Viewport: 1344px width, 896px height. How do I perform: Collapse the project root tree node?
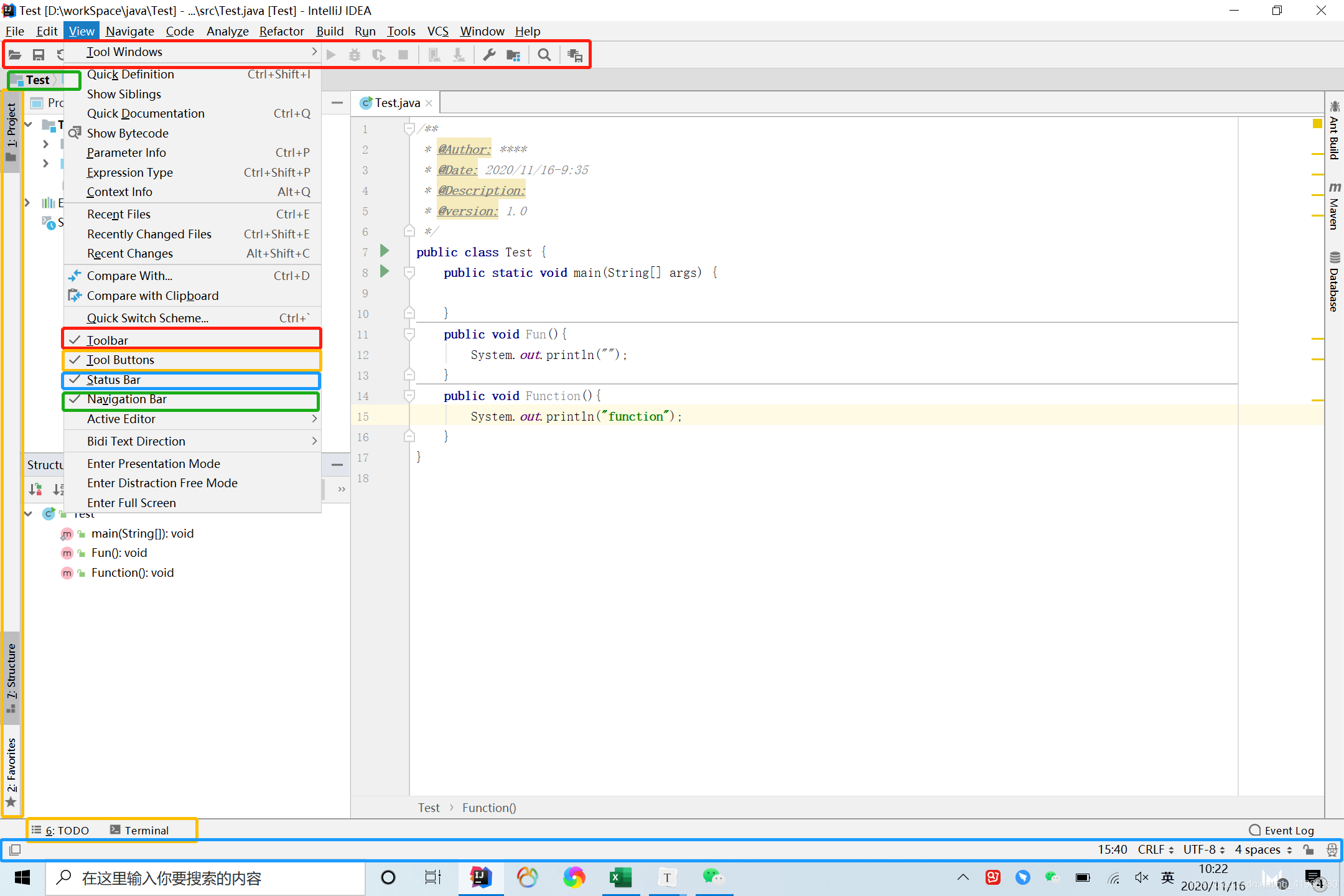[28, 124]
